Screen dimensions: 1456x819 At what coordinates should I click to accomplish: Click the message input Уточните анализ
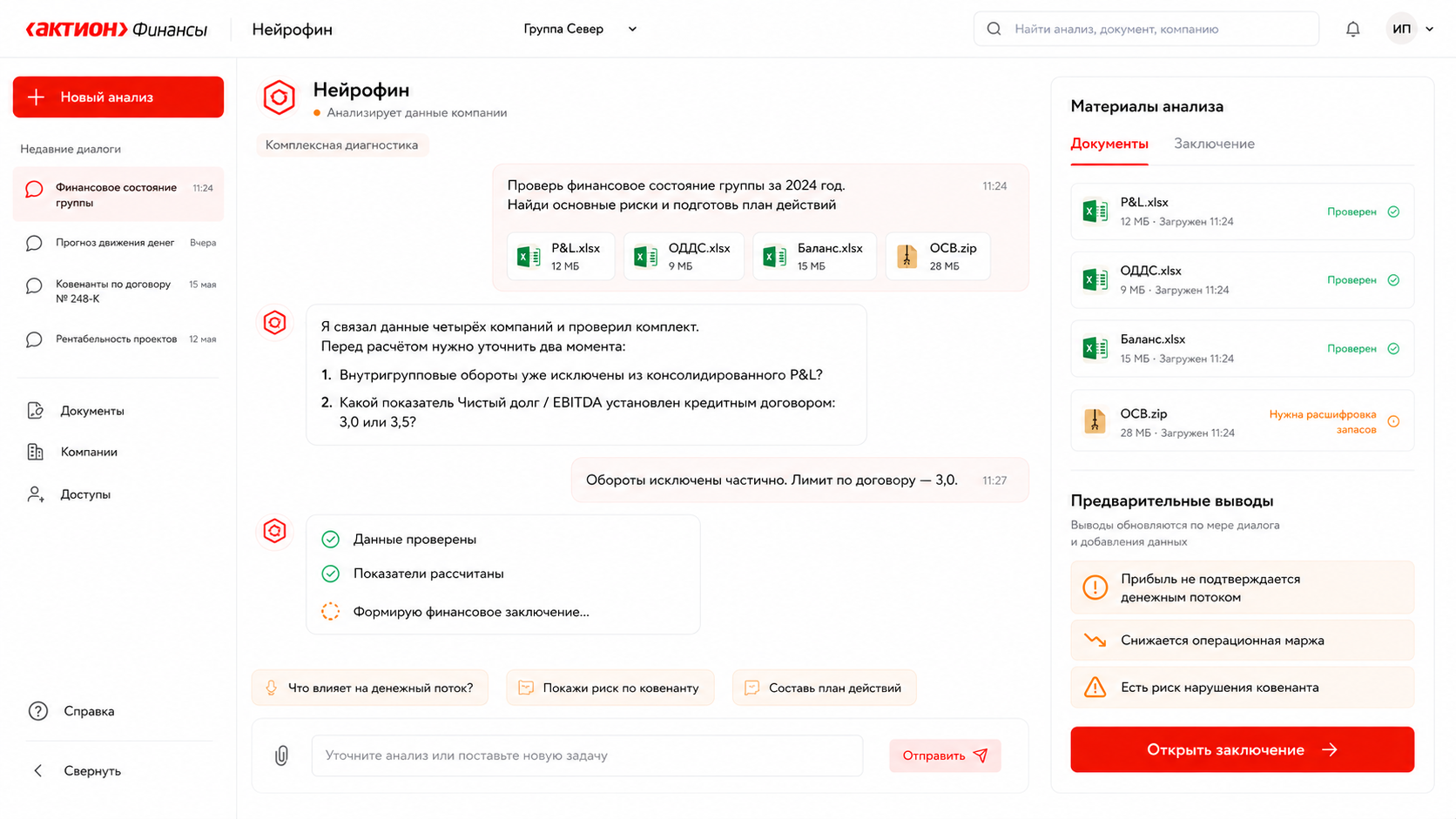(x=587, y=755)
